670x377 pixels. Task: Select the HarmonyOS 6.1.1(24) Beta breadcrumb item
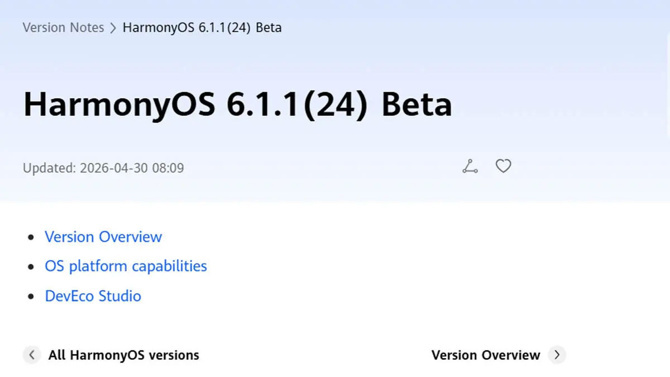coord(202,27)
